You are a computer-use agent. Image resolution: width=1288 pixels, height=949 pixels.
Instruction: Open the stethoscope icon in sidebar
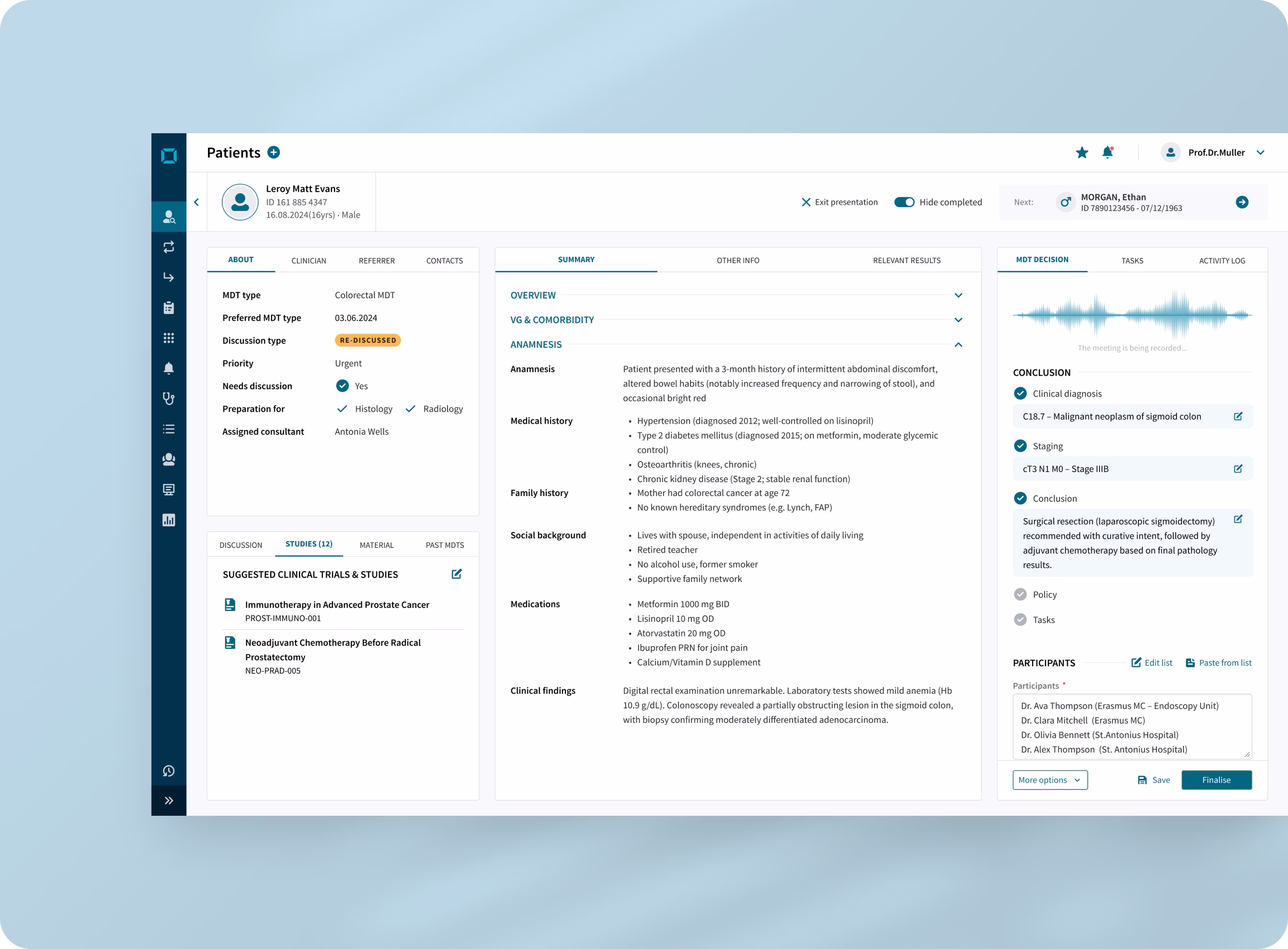pyautogui.click(x=168, y=399)
